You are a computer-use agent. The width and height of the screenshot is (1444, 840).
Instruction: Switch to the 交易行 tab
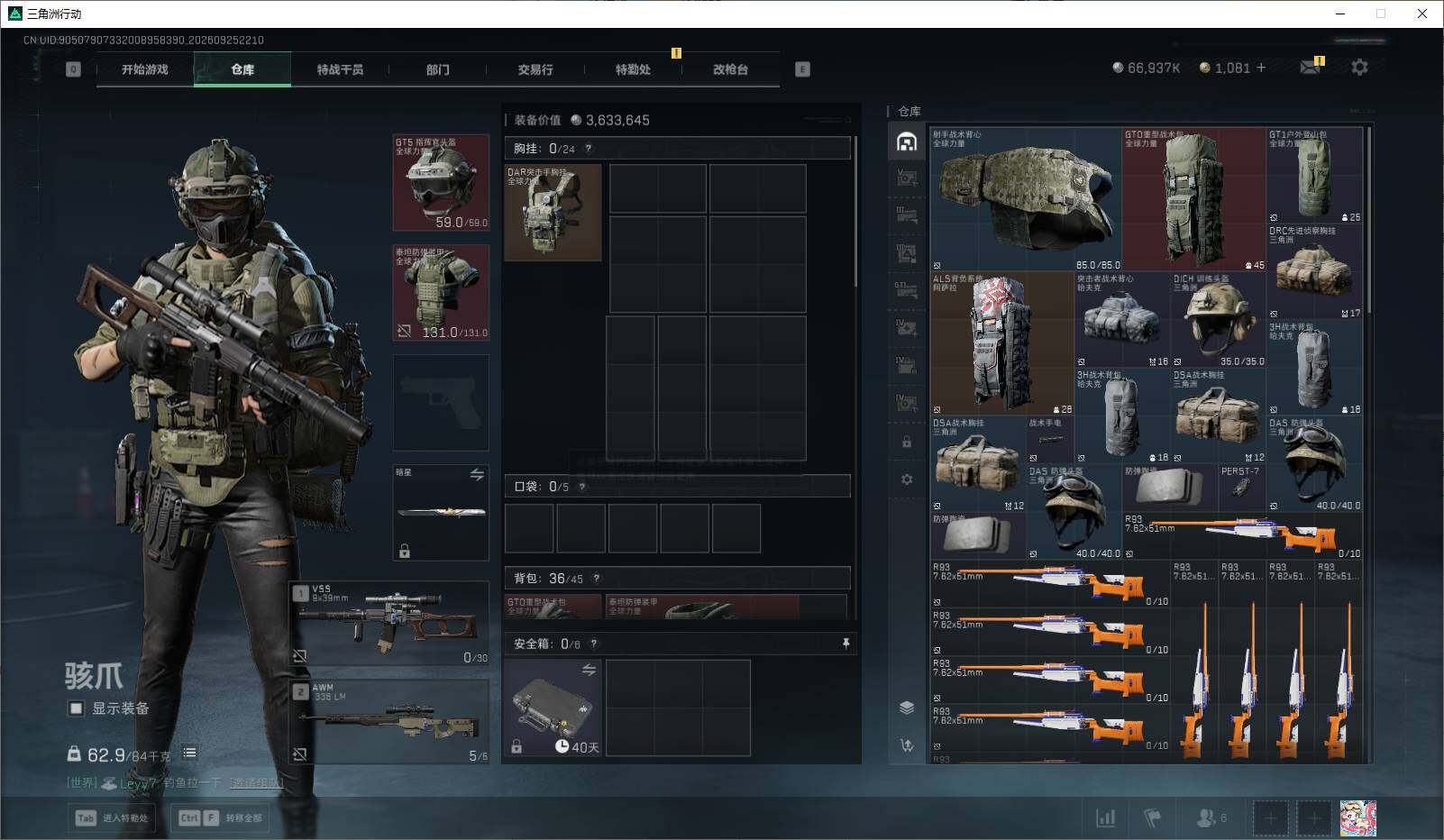tap(535, 69)
